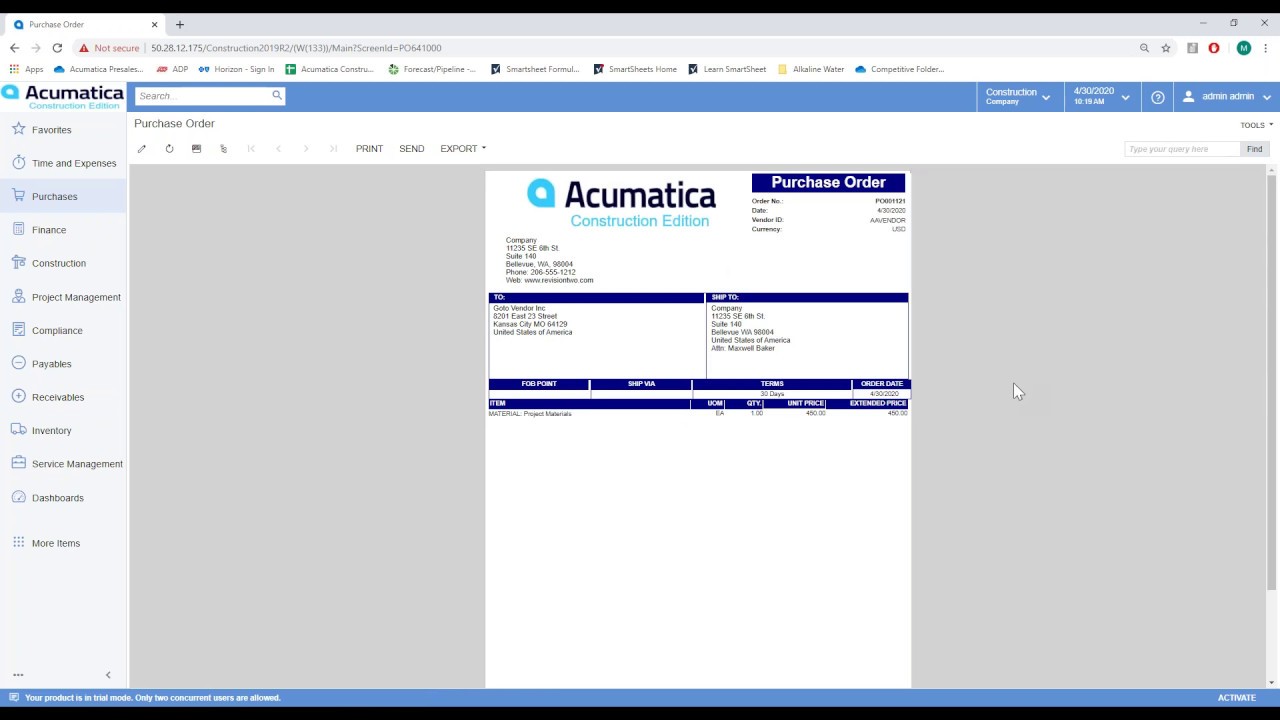Open the Project Management module icon
The height and width of the screenshot is (720, 1280).
coord(18,296)
